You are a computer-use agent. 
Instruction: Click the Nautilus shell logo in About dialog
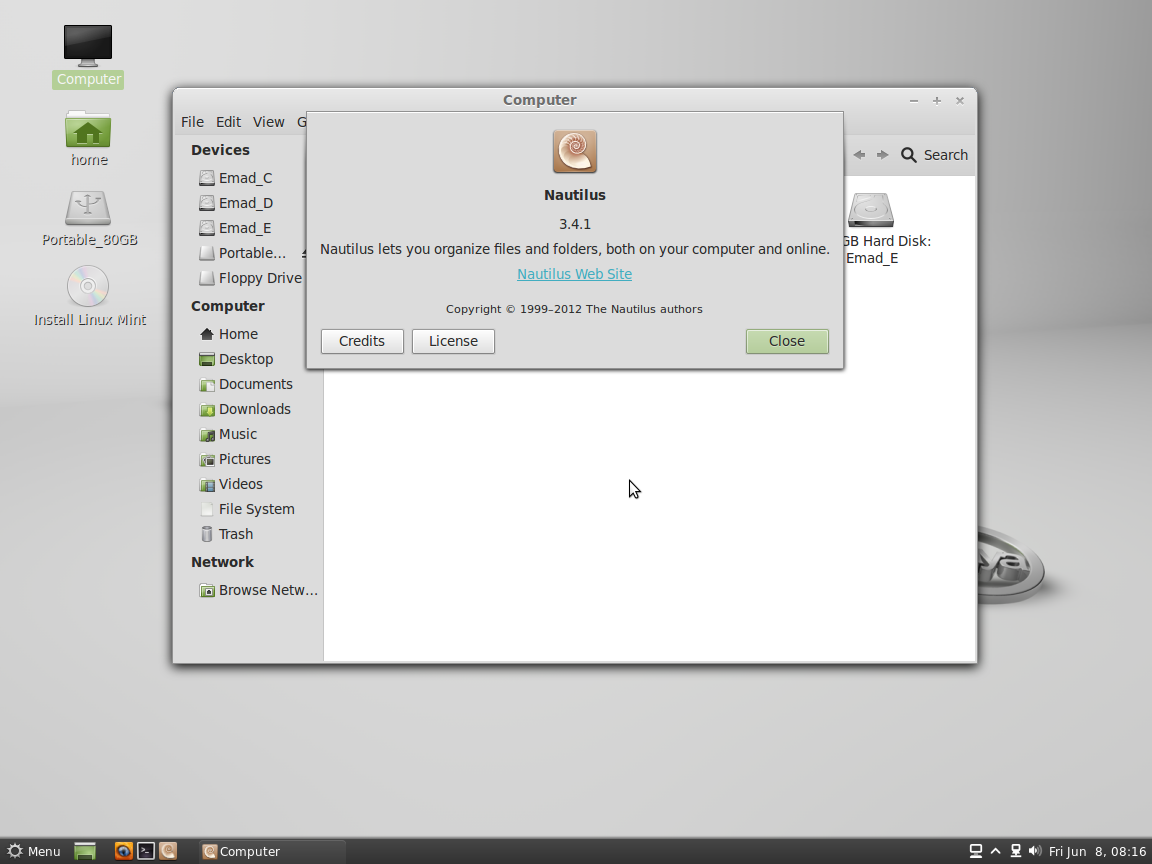(x=575, y=151)
